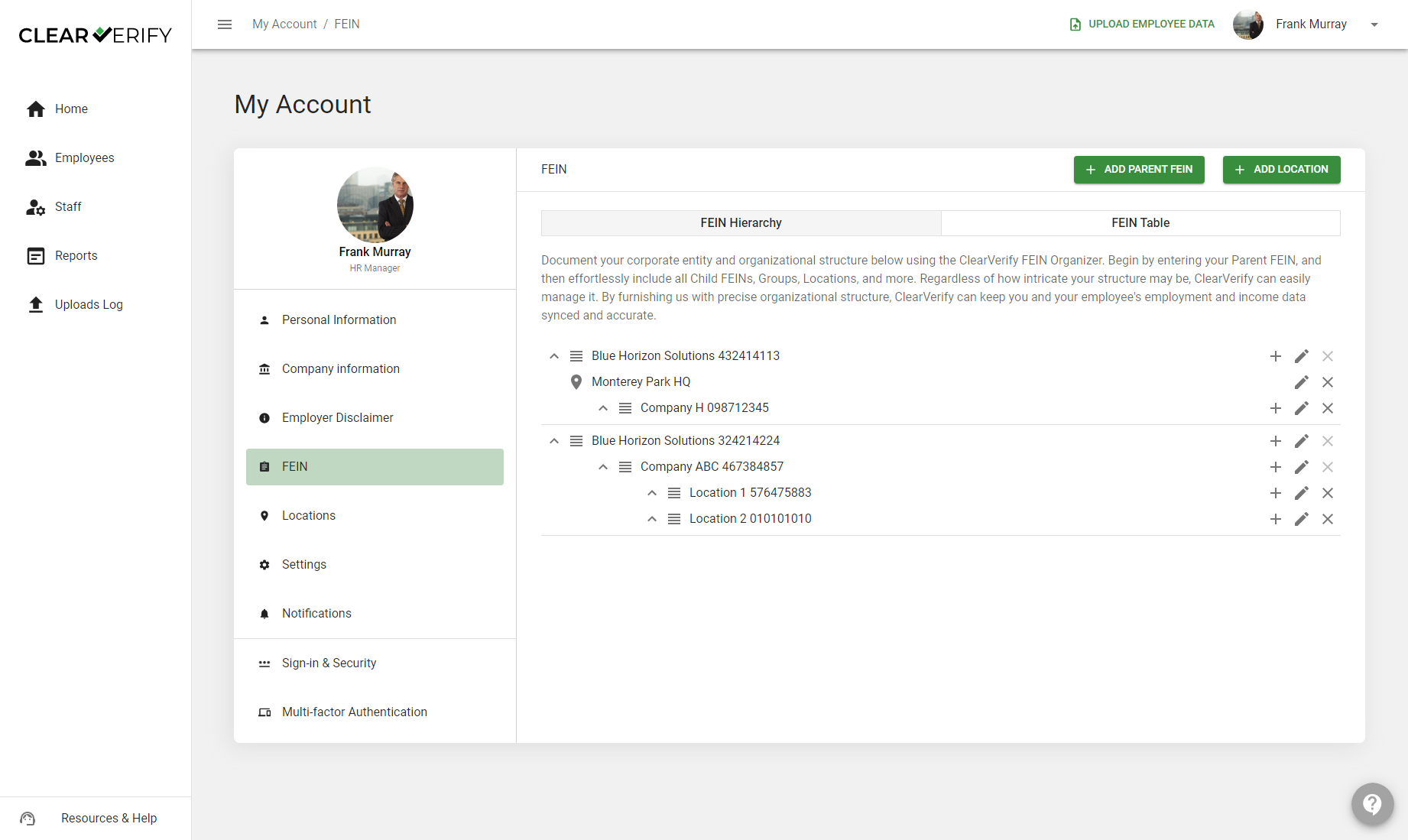The width and height of the screenshot is (1408, 840).
Task: Click the ClearVerify logo
Action: 96,35
